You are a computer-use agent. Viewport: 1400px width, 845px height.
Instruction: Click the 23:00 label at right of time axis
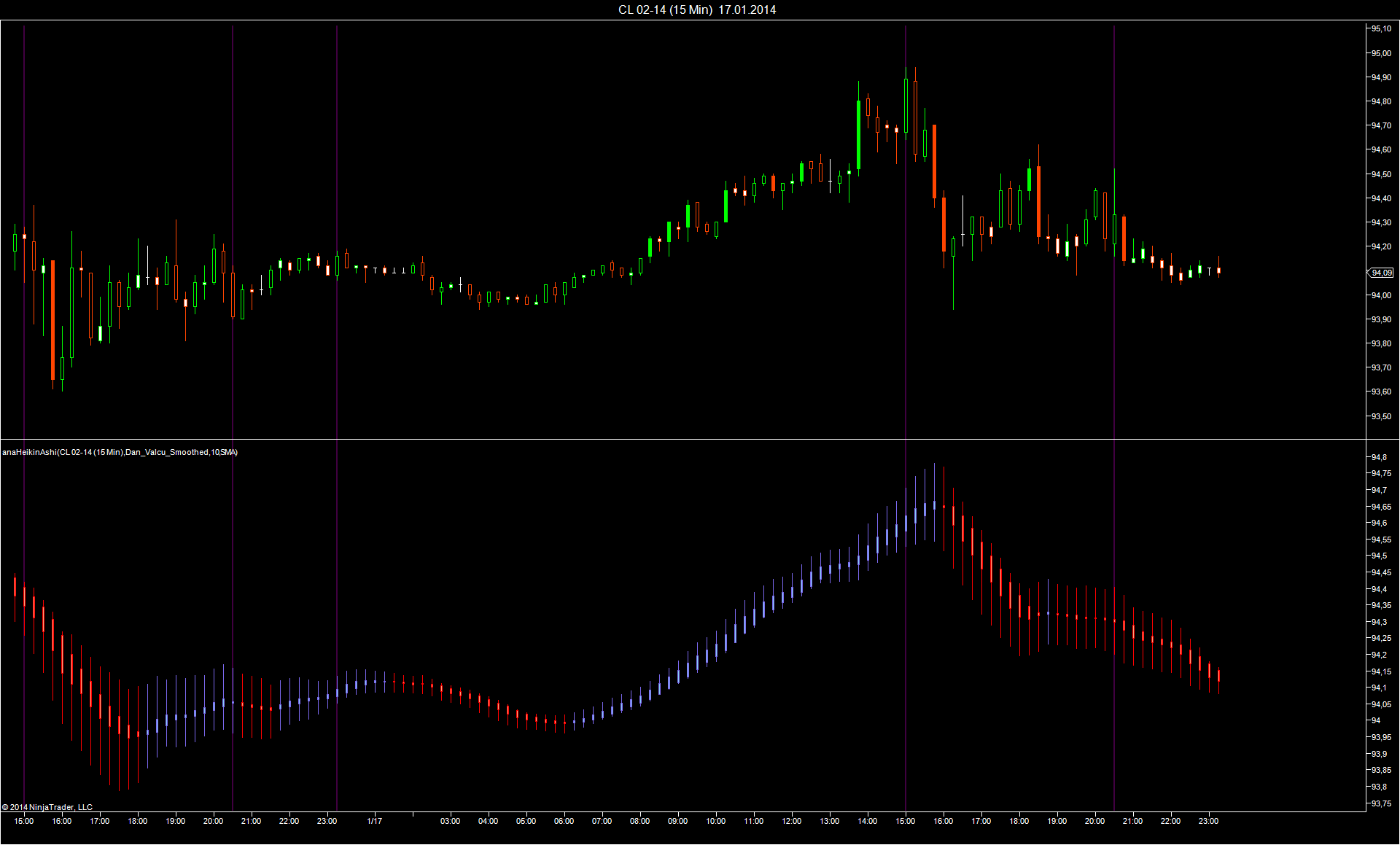1208,821
